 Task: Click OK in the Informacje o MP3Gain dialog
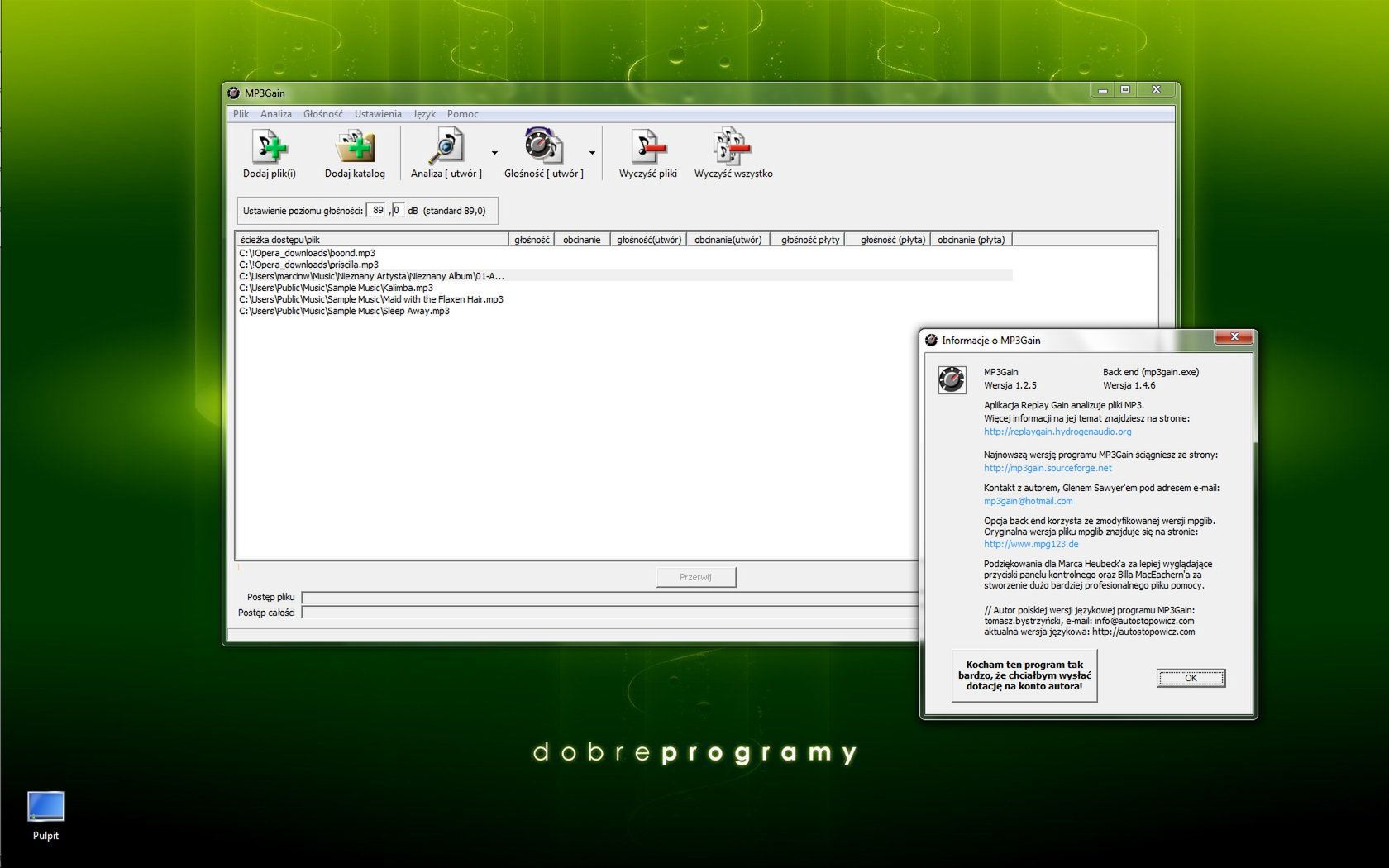1191,678
